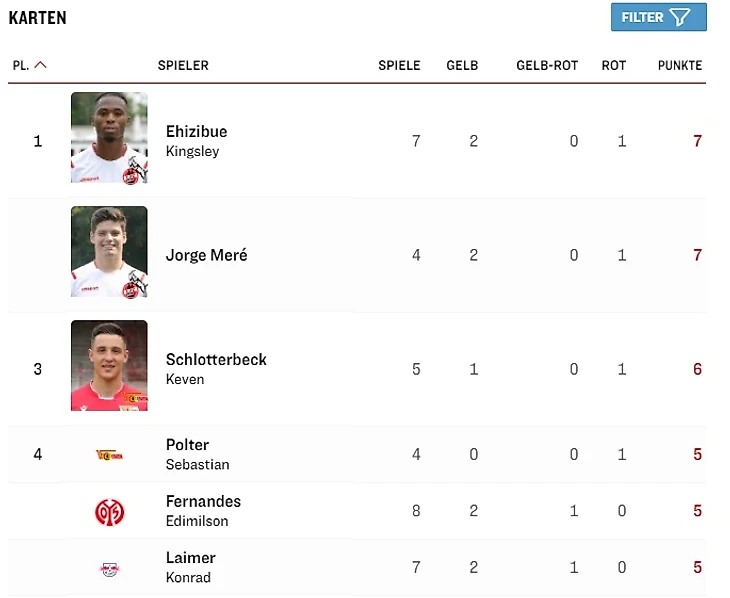Sort table by SPIELE column header
Screen dimensions: 730x598
[399, 65]
